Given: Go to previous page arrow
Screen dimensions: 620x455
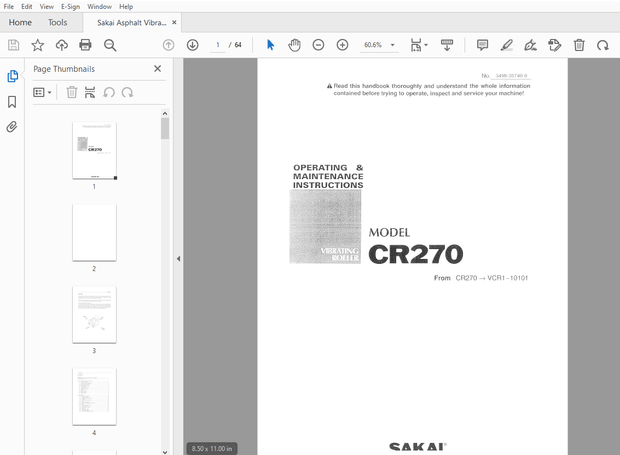Looking at the screenshot, I should (168, 45).
